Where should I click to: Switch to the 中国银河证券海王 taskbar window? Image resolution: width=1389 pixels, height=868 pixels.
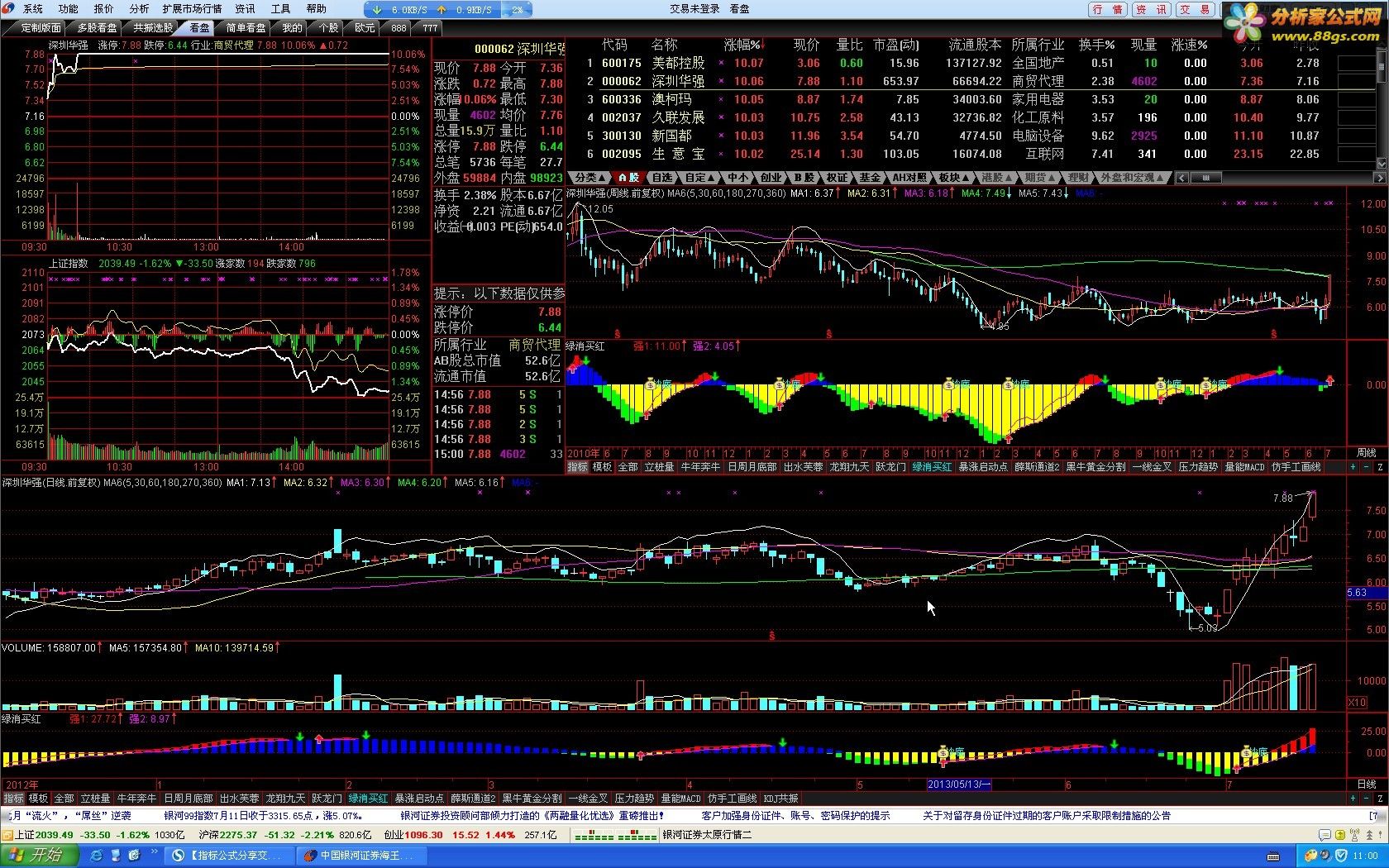click(x=361, y=856)
